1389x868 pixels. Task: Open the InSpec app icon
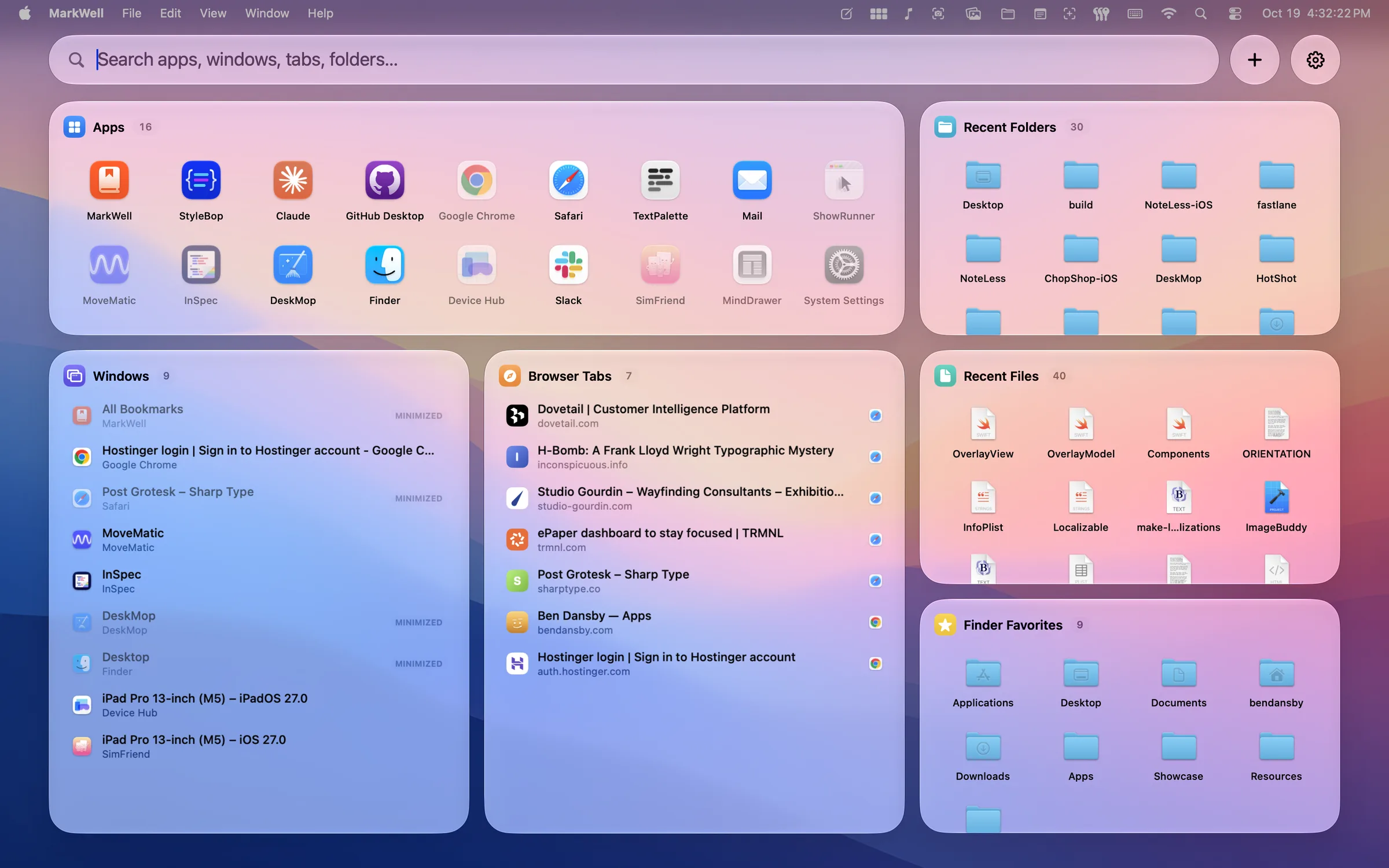201,264
